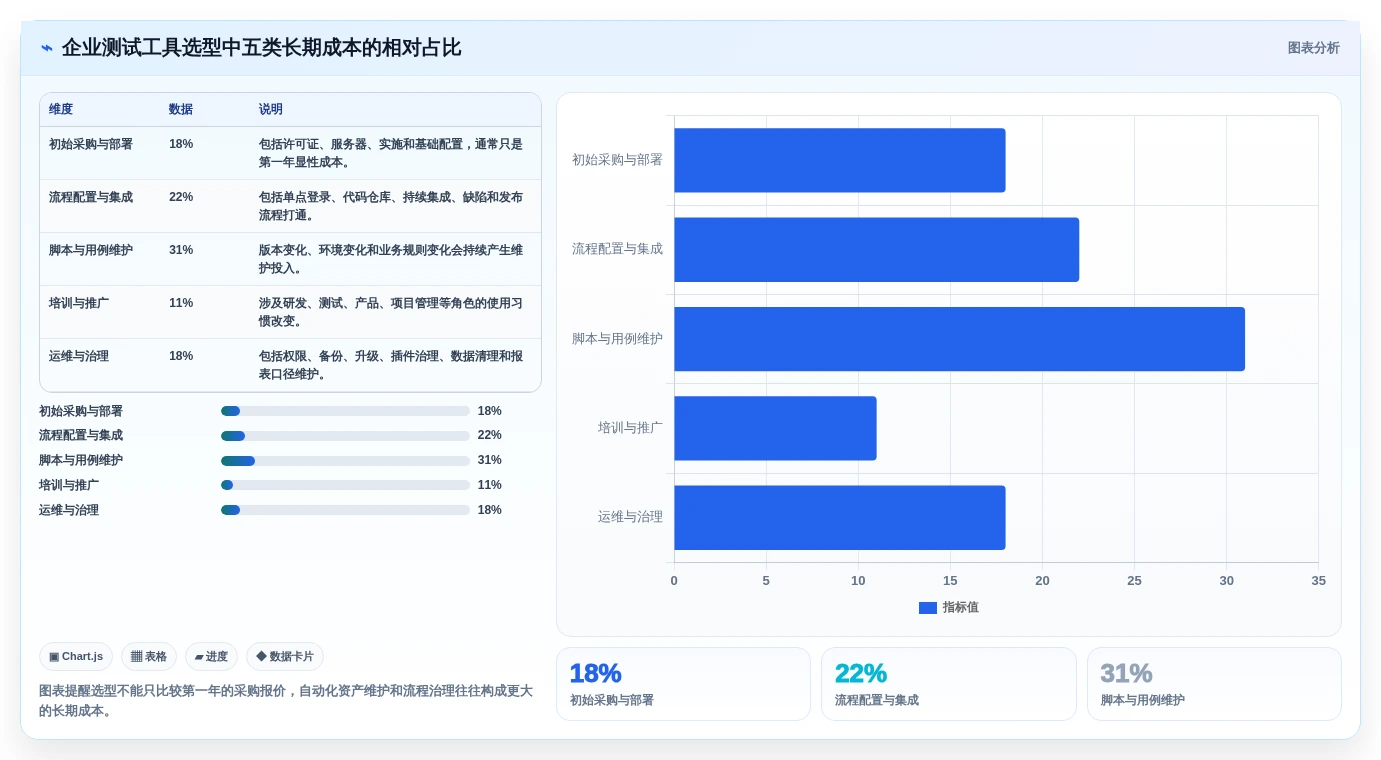This screenshot has height=760, width=1381.
Task: Click the 31% value in the table
Action: click(181, 250)
